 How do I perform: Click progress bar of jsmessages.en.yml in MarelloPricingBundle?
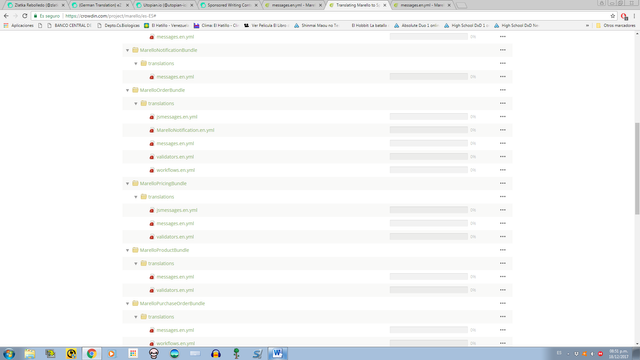coord(429,210)
